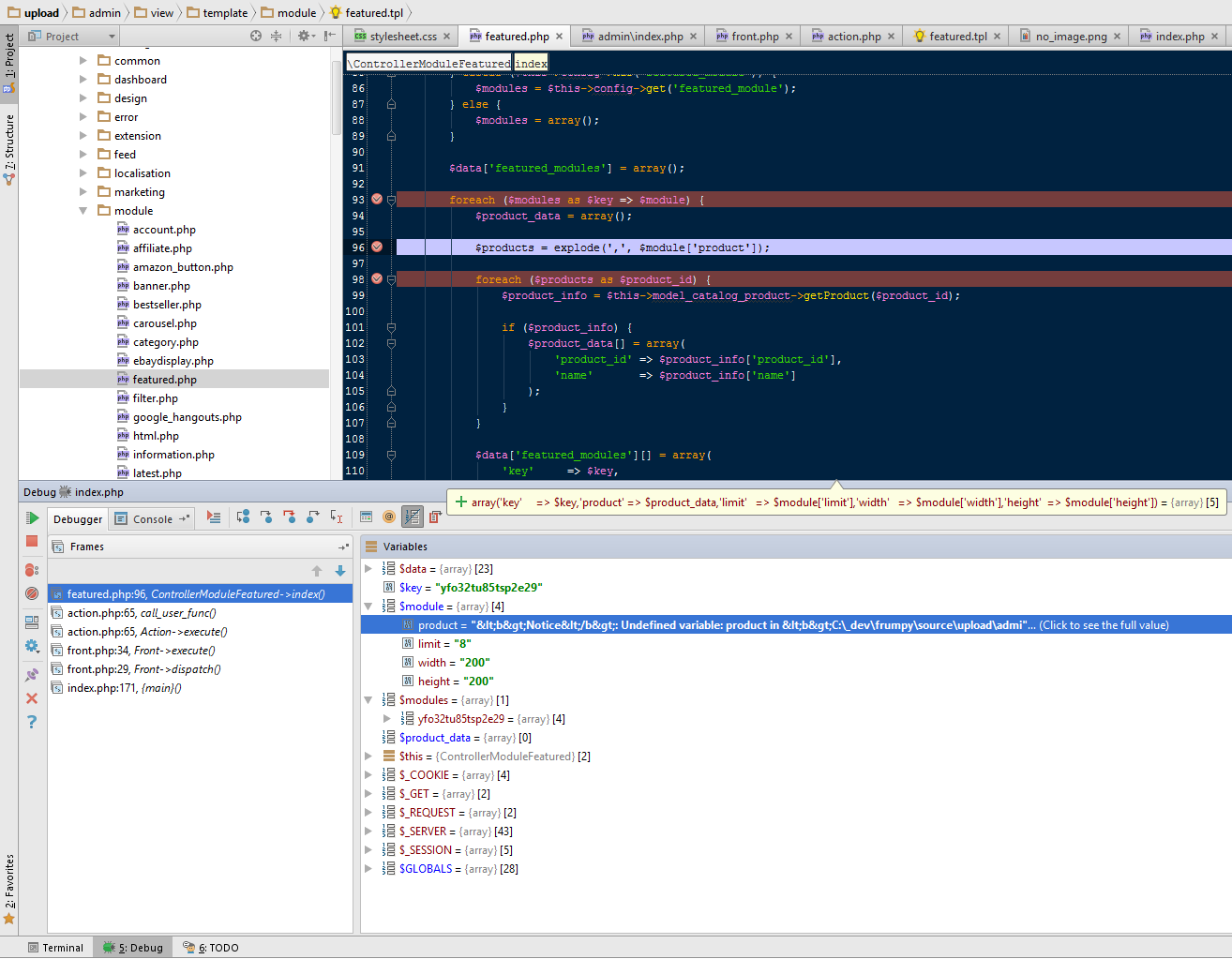
Task: Move to next frame with down arrow
Action: pos(340,571)
